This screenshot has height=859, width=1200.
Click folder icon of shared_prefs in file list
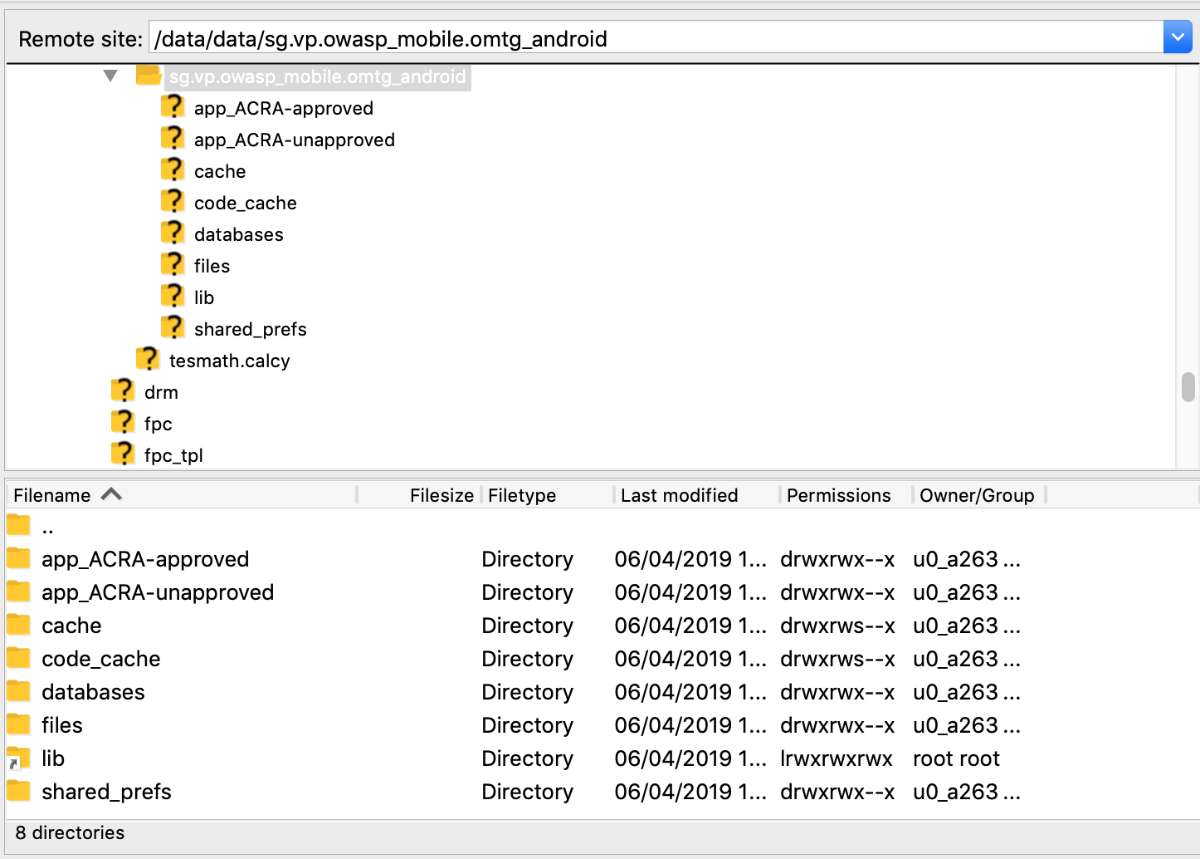19,791
